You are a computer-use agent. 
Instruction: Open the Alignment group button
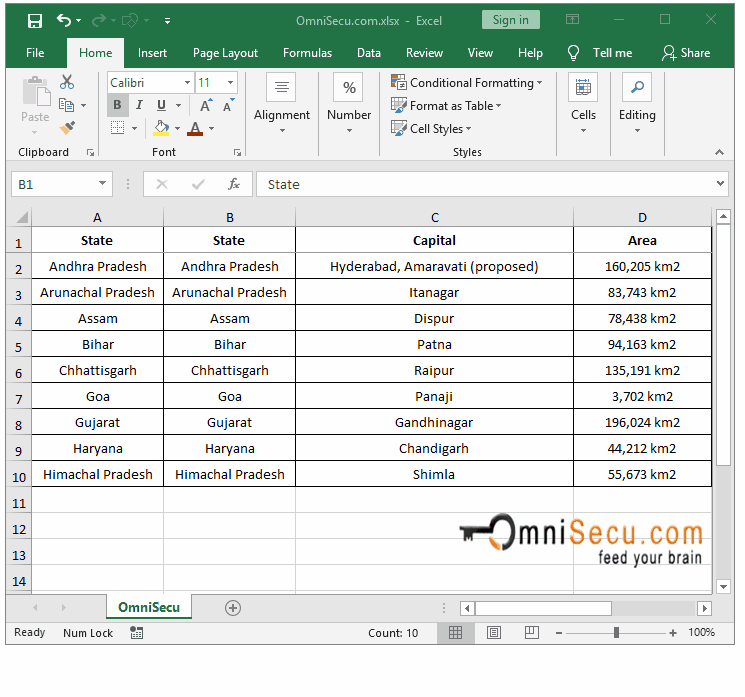[282, 104]
